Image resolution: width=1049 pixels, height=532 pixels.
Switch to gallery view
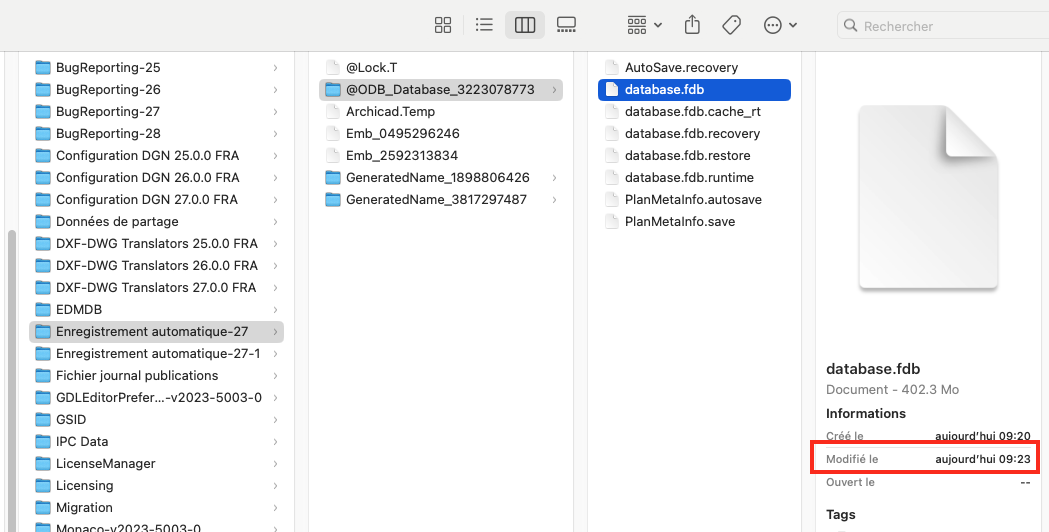(x=566, y=25)
